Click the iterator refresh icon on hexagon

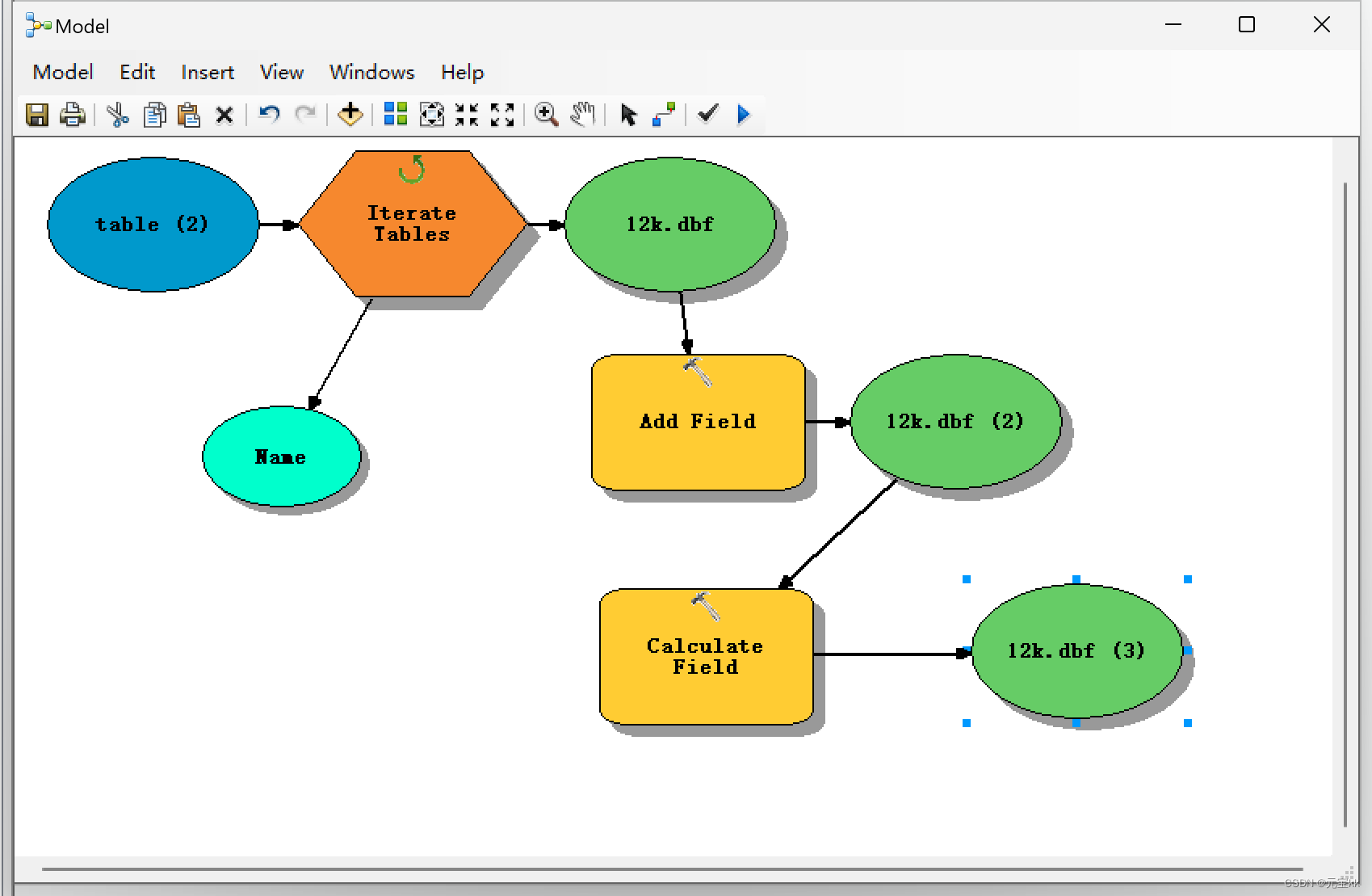click(x=412, y=169)
